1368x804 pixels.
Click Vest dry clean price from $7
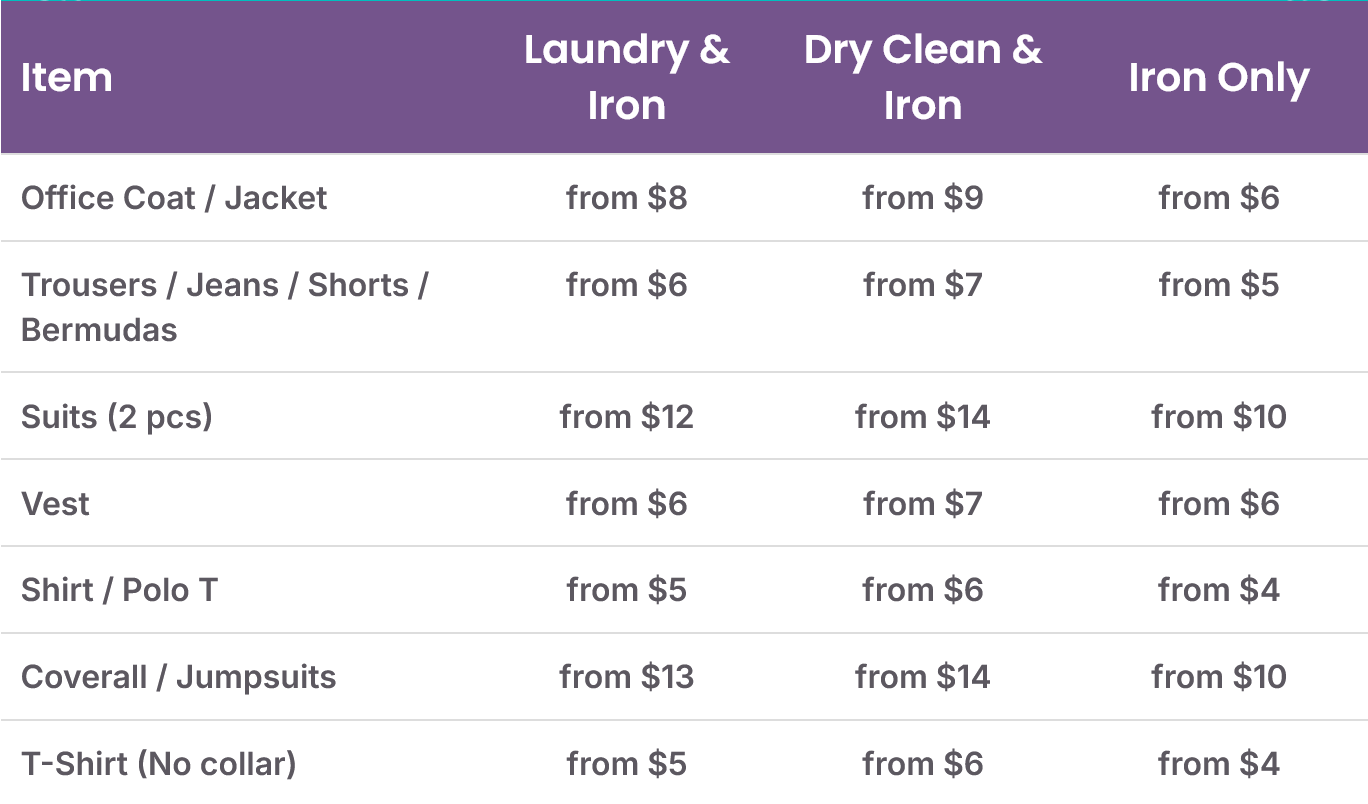(x=922, y=503)
